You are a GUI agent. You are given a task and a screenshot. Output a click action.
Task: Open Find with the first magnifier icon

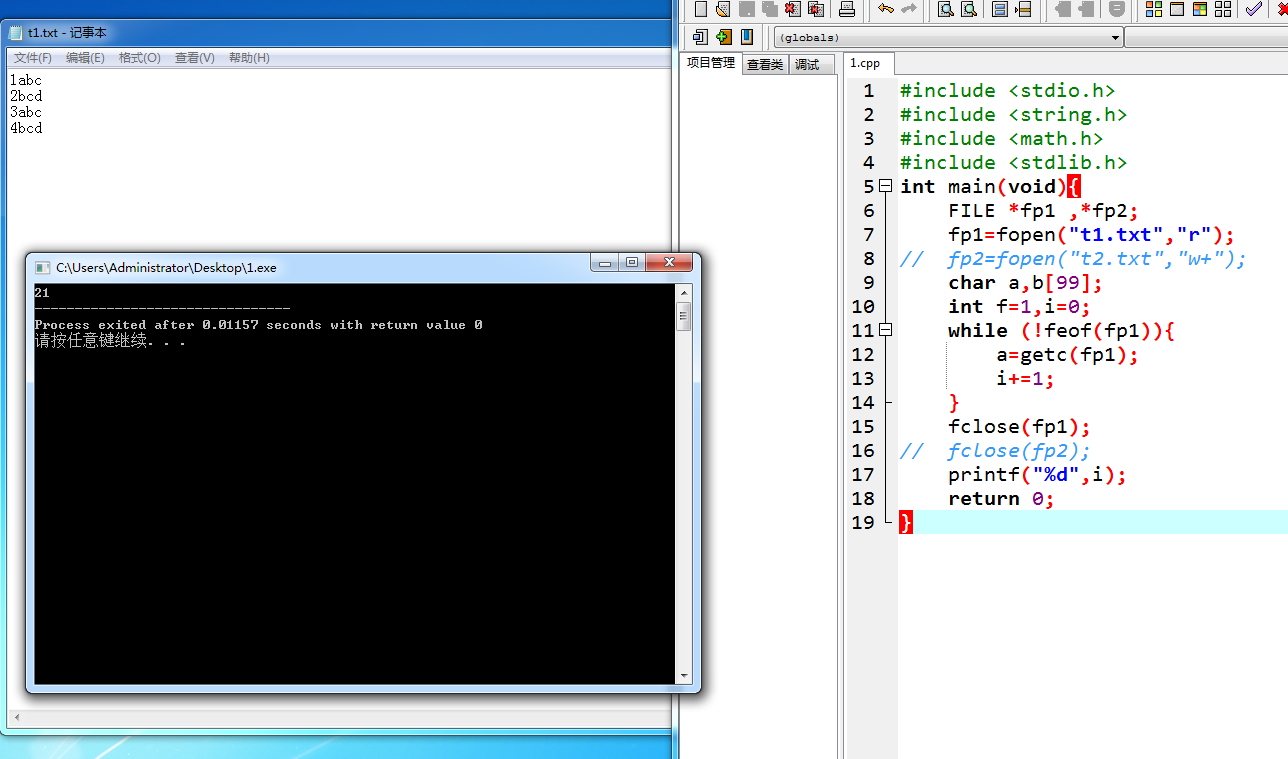coord(946,9)
